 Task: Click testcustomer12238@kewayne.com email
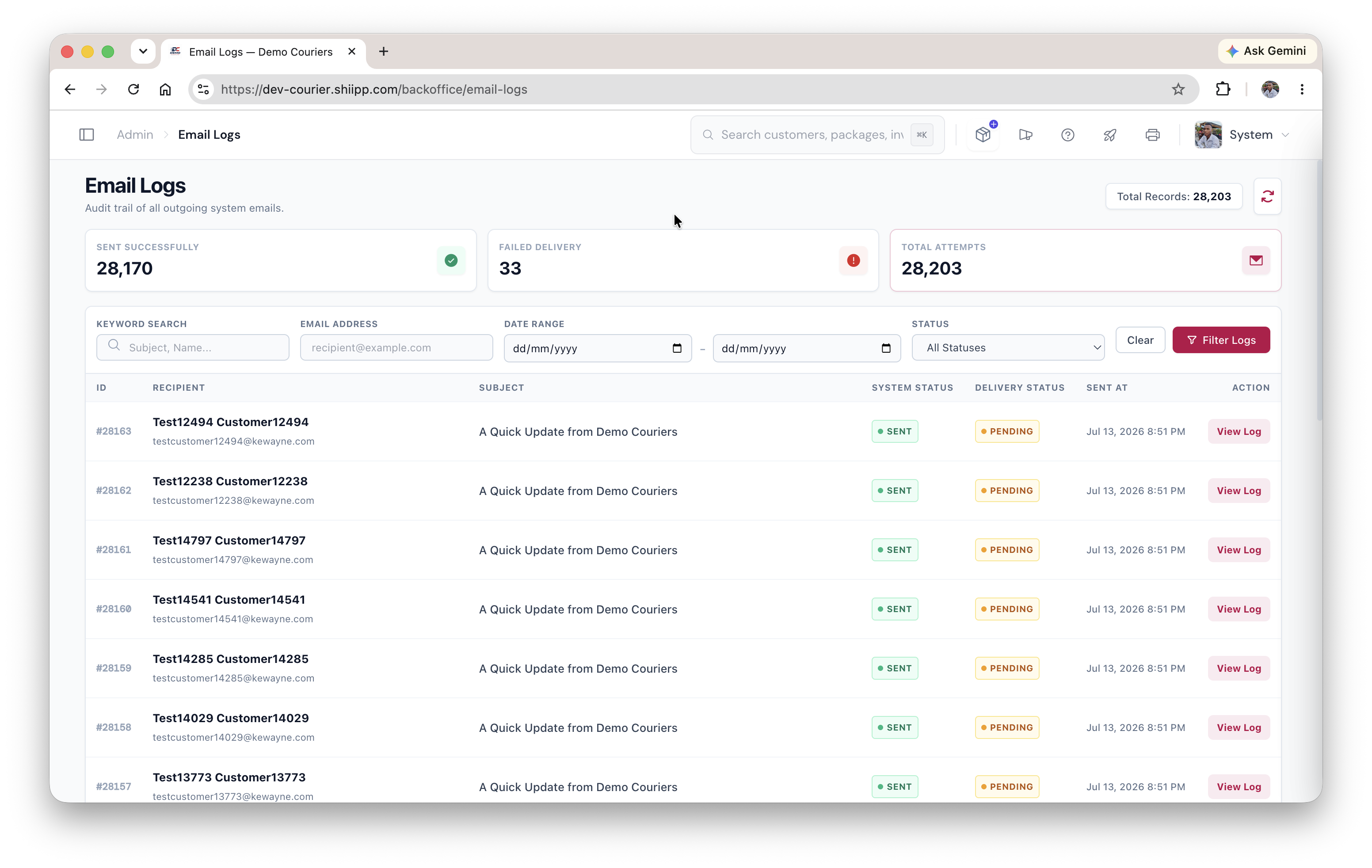(233, 501)
